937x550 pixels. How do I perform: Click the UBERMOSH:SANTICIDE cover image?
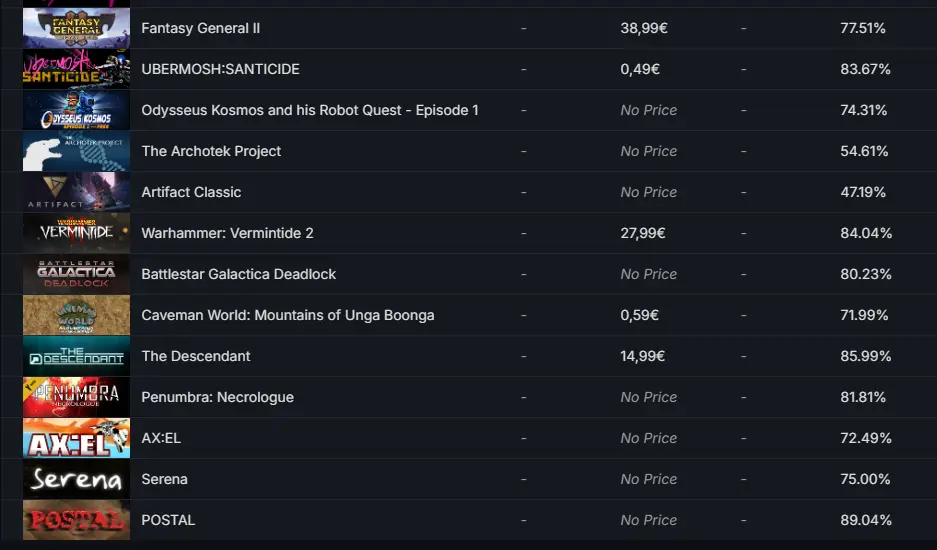coord(76,69)
